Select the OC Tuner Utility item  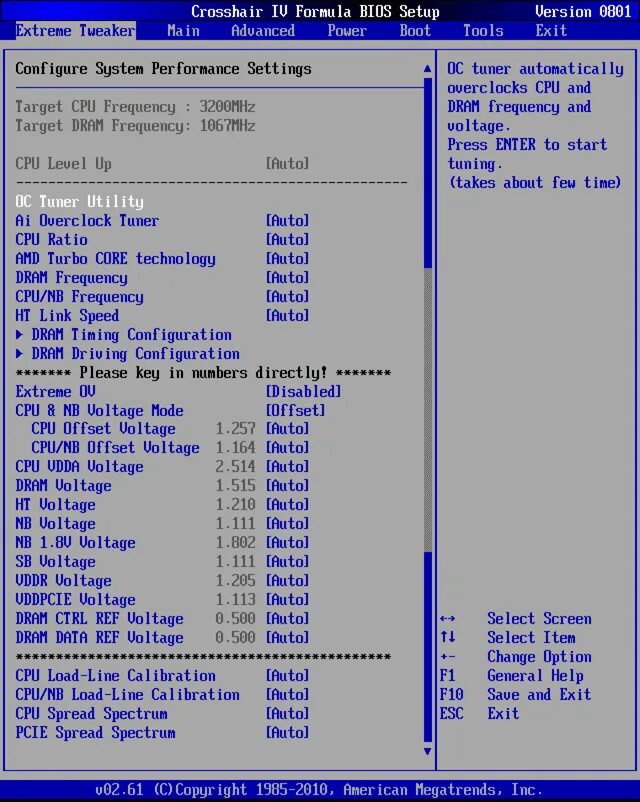(x=79, y=202)
